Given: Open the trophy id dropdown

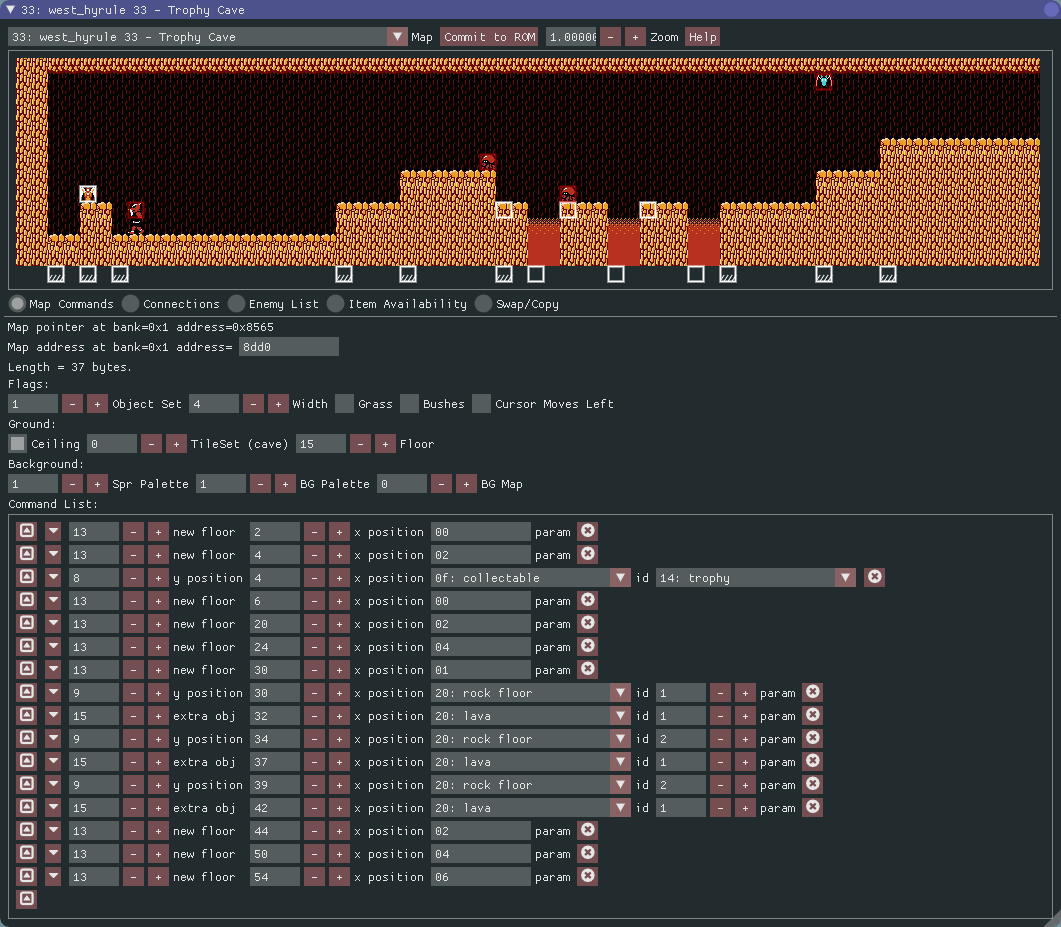Looking at the screenshot, I should click(x=846, y=577).
